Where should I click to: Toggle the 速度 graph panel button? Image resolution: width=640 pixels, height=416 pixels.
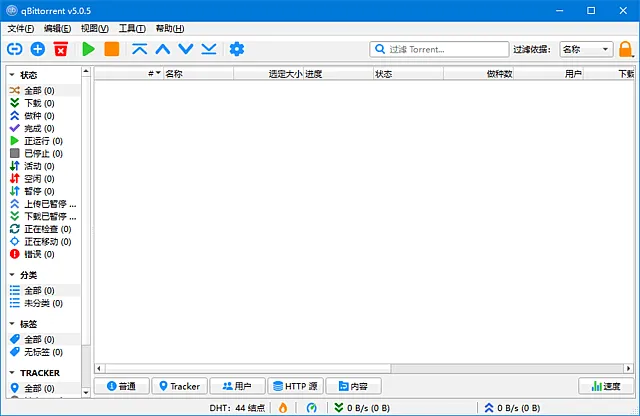[606, 386]
